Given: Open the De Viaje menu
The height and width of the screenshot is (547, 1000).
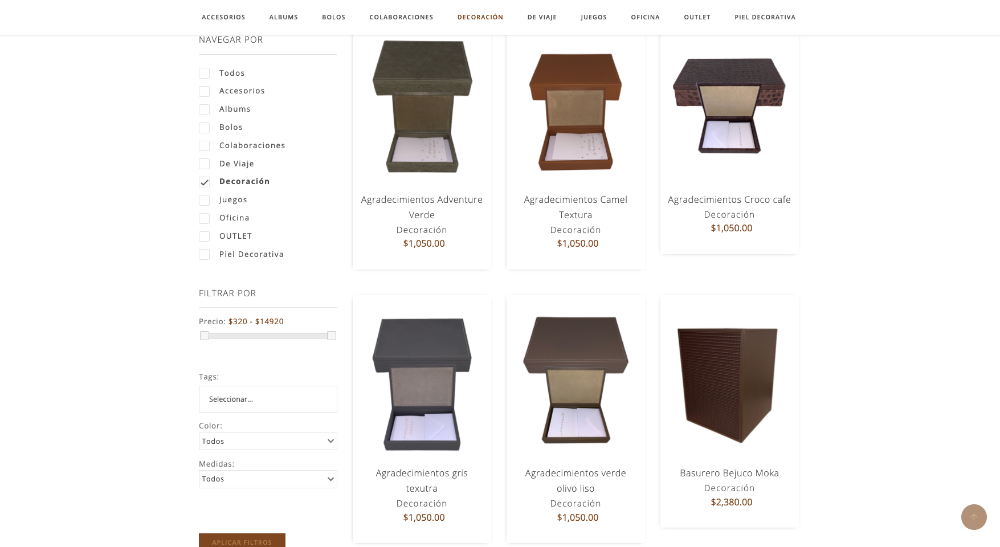Looking at the screenshot, I should click(542, 17).
